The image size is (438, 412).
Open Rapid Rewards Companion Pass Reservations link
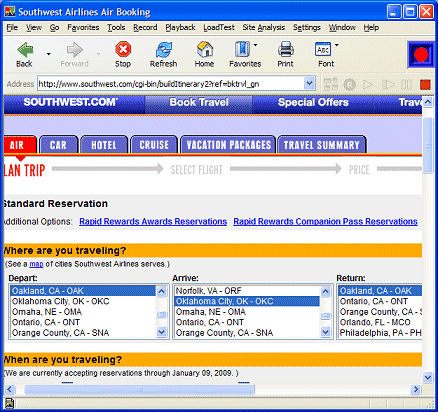pos(325,221)
